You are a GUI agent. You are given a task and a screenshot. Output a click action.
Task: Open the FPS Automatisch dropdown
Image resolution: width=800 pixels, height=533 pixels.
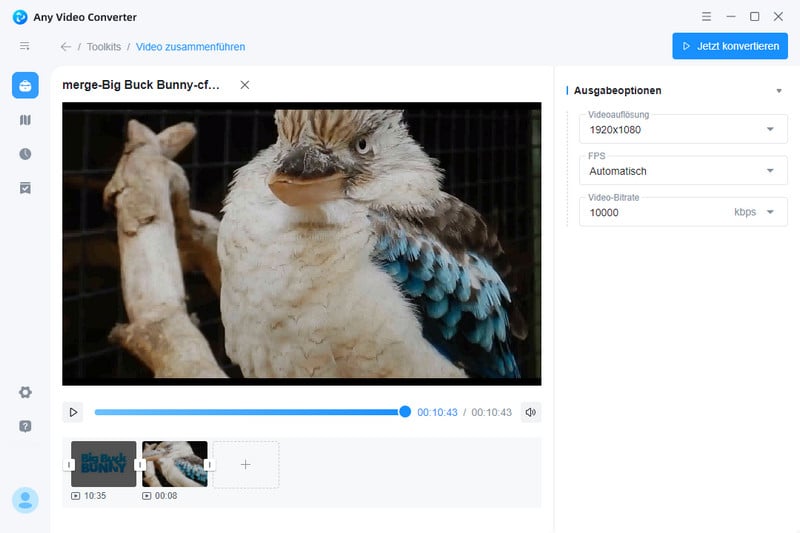click(x=683, y=171)
